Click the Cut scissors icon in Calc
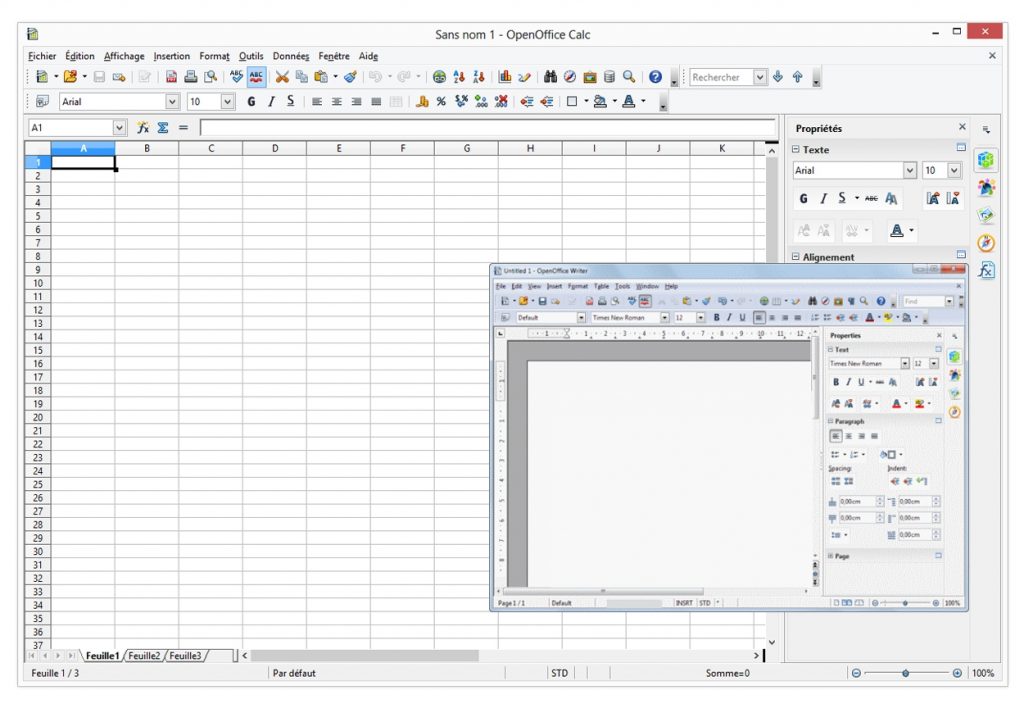 point(281,77)
